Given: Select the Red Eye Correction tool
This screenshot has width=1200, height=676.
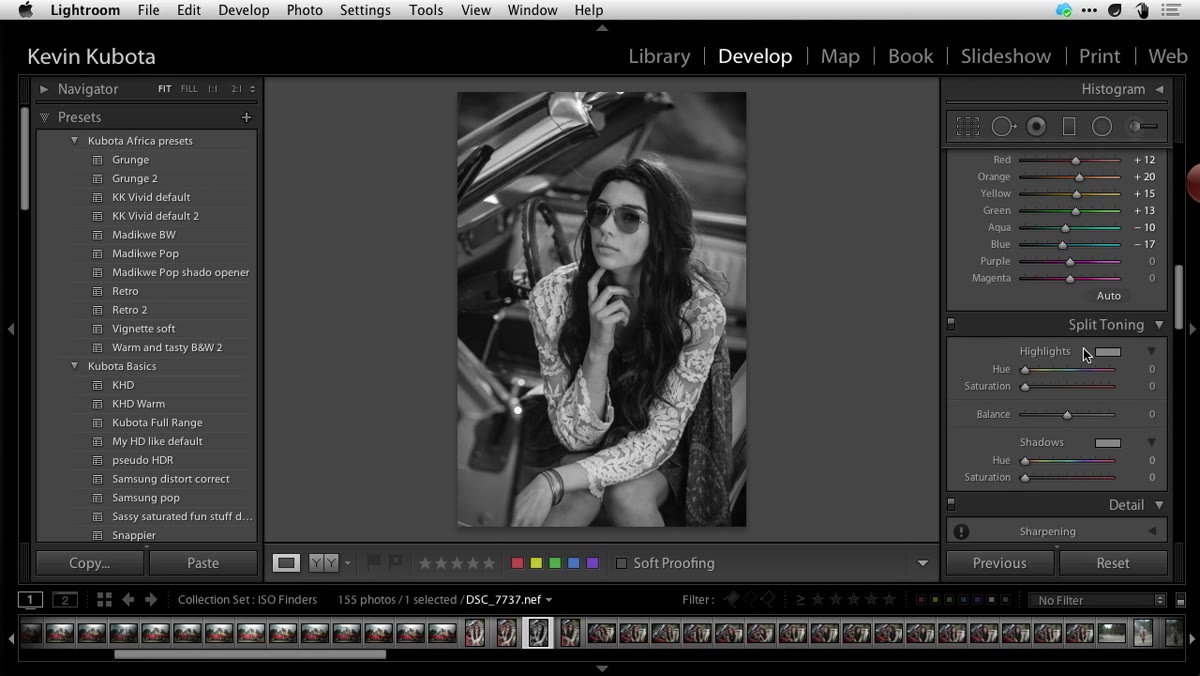Looking at the screenshot, I should coord(1037,126).
